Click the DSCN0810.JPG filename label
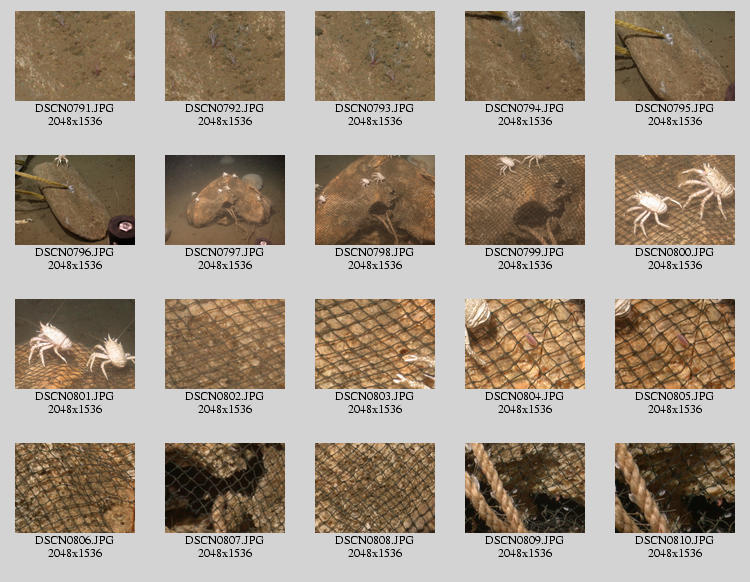 675,540
